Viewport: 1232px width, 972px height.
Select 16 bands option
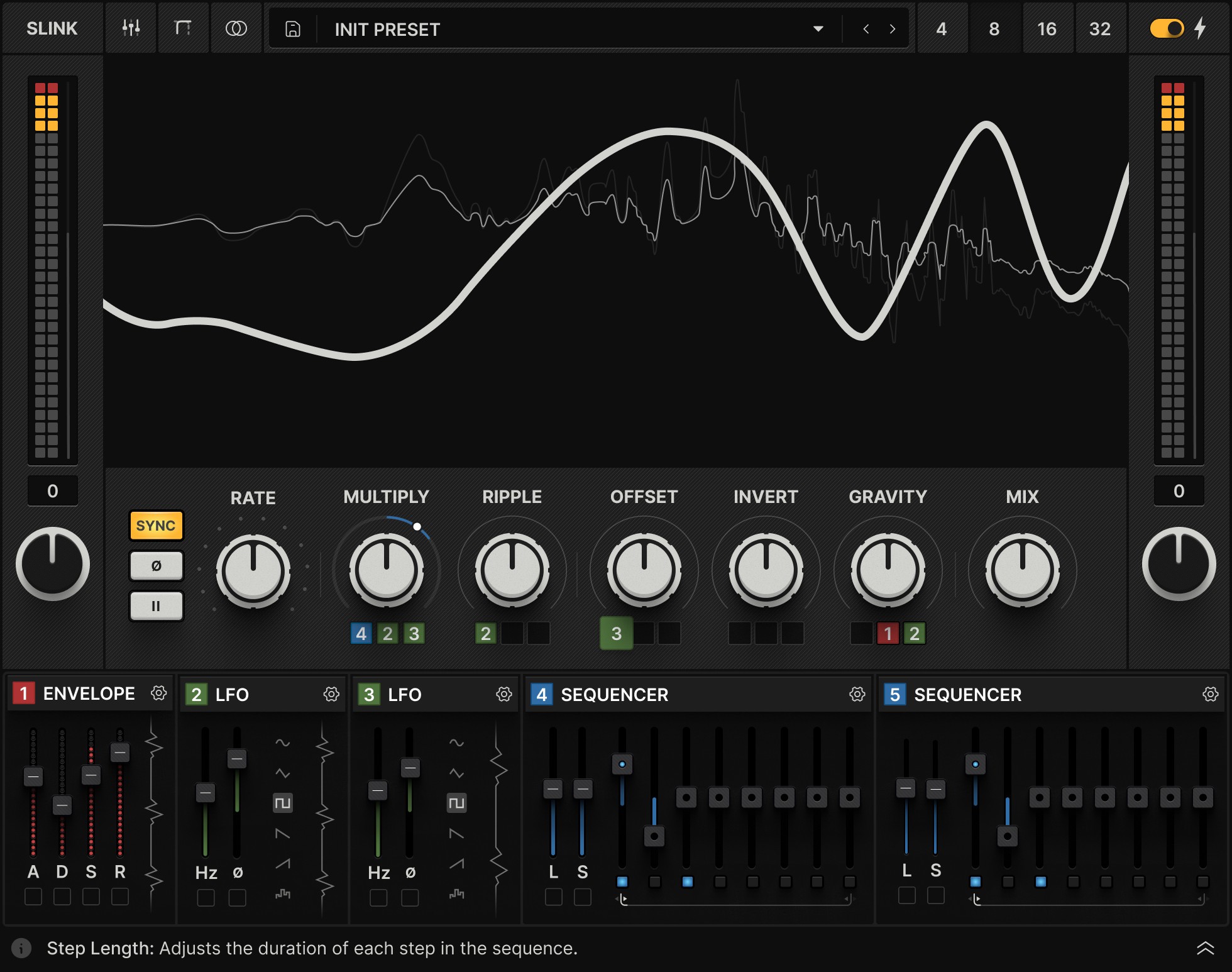(1047, 29)
